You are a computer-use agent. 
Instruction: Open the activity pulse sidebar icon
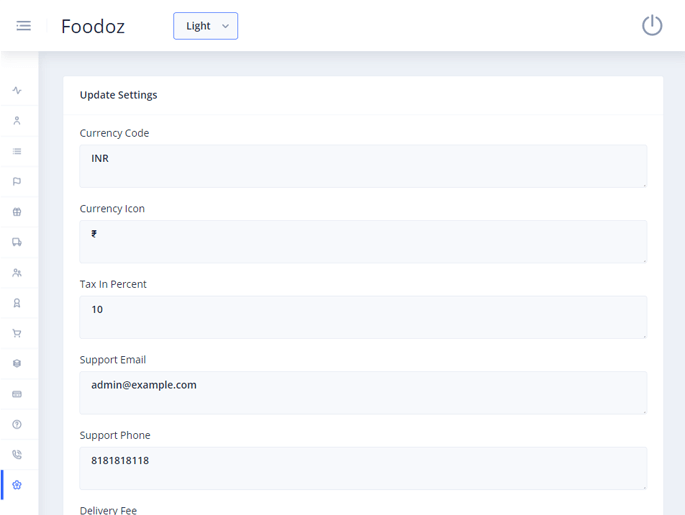pos(17,90)
